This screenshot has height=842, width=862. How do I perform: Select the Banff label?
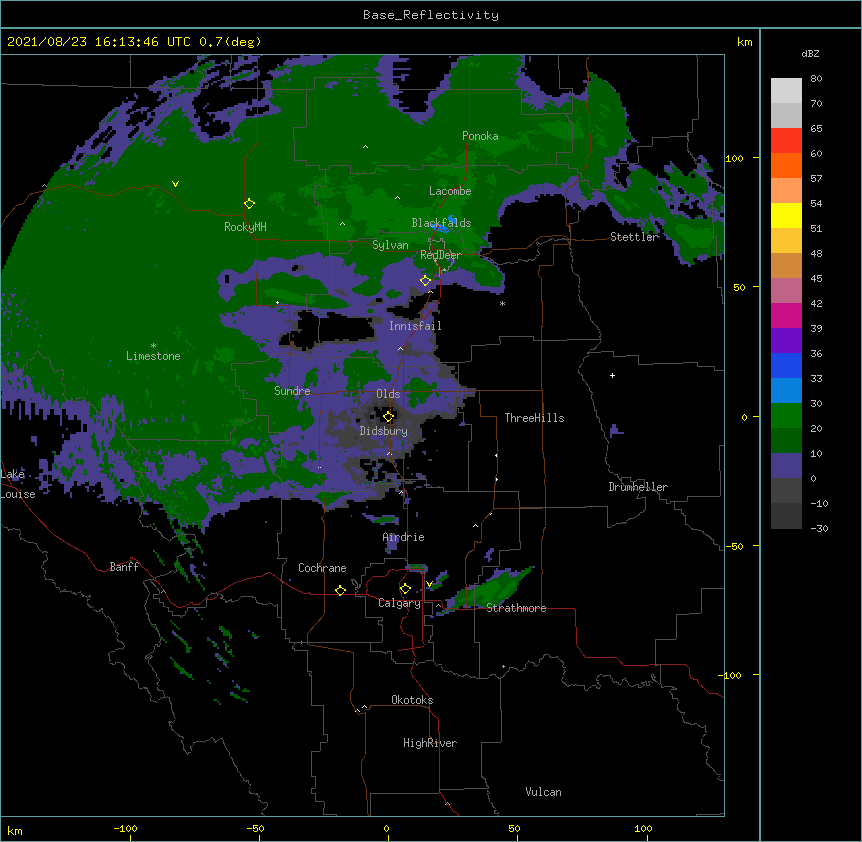pyautogui.click(x=124, y=567)
